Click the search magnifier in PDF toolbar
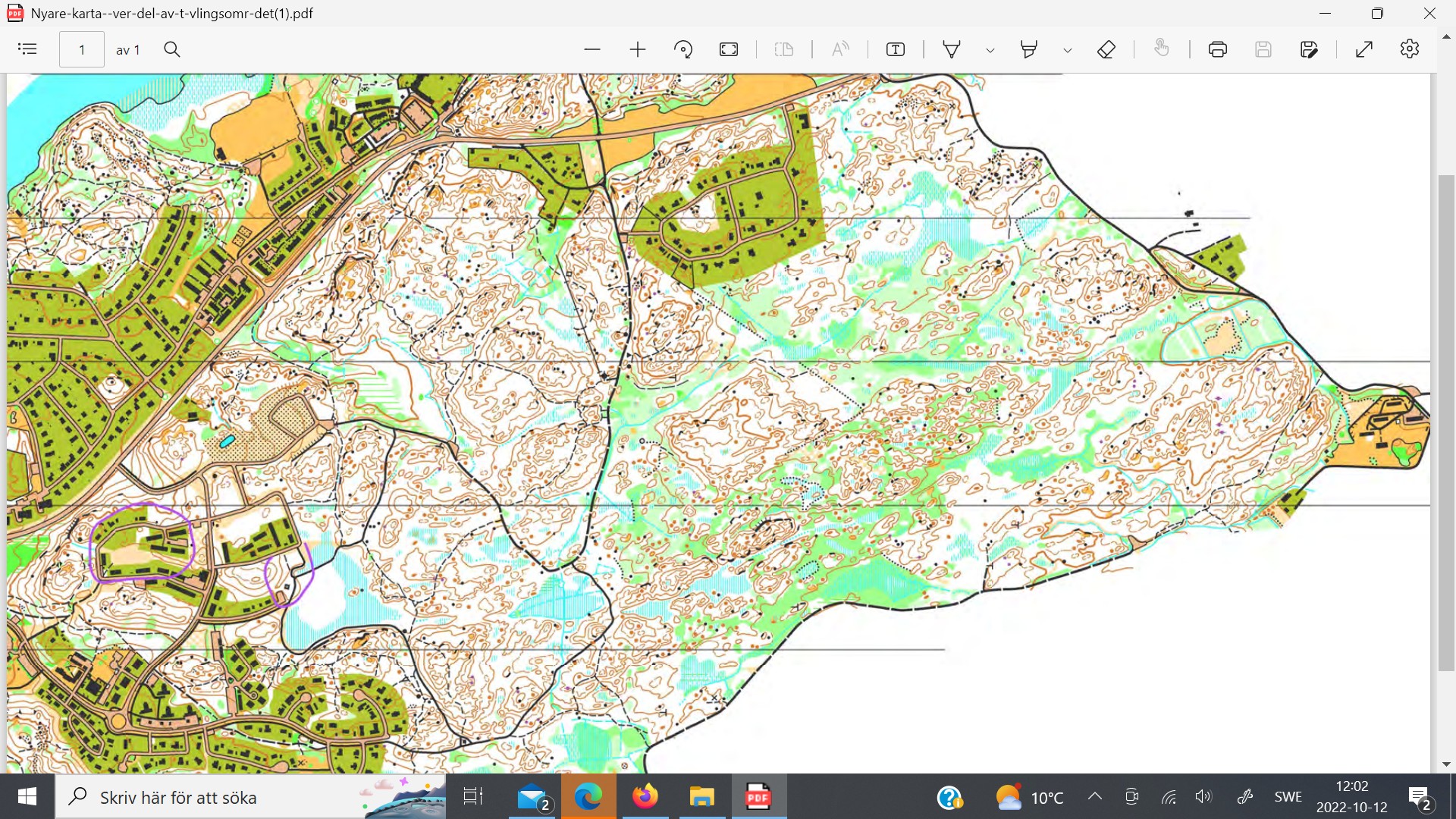Viewport: 1456px width, 819px height. coord(172,49)
